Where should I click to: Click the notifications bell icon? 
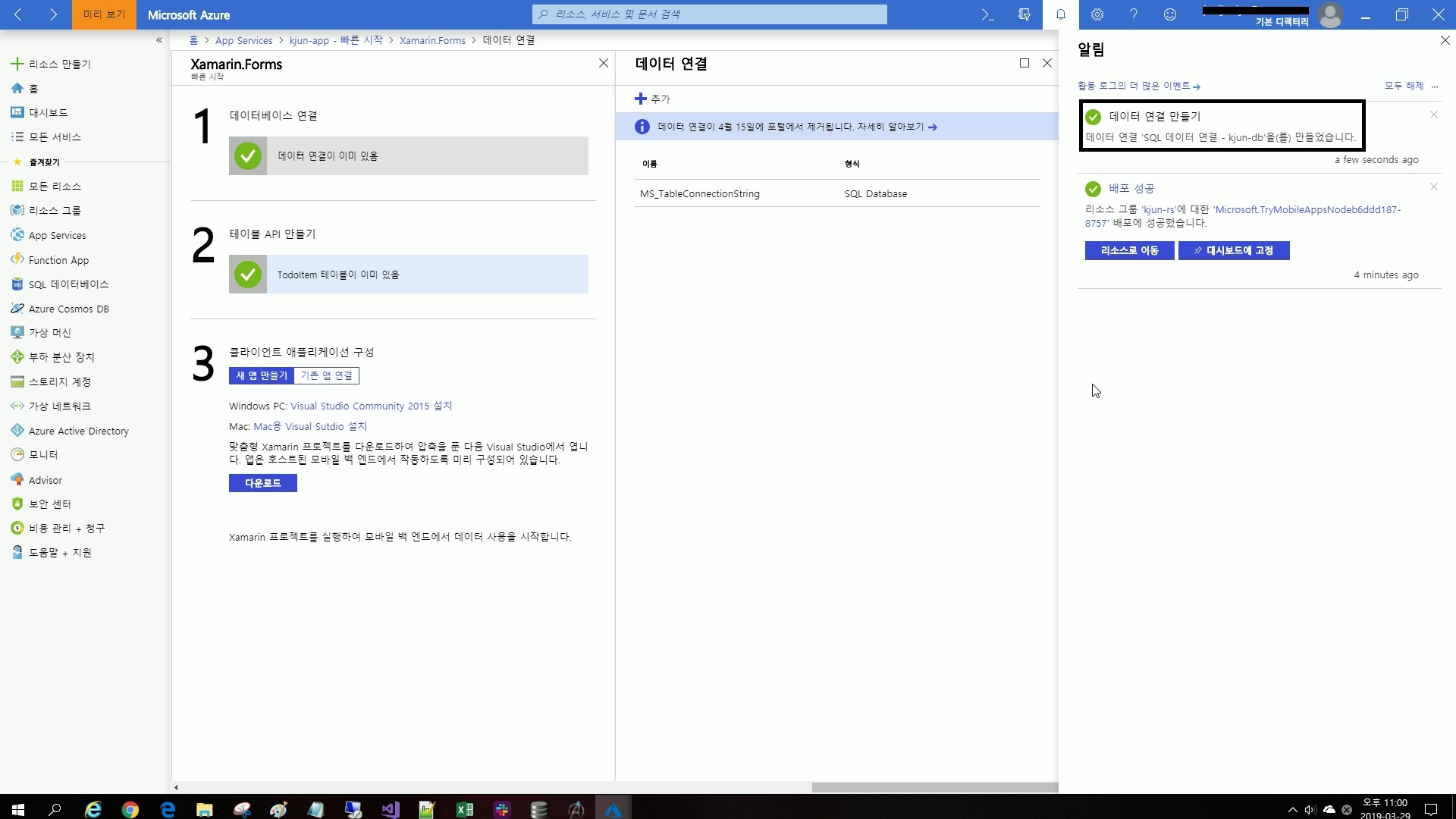coord(1061,14)
